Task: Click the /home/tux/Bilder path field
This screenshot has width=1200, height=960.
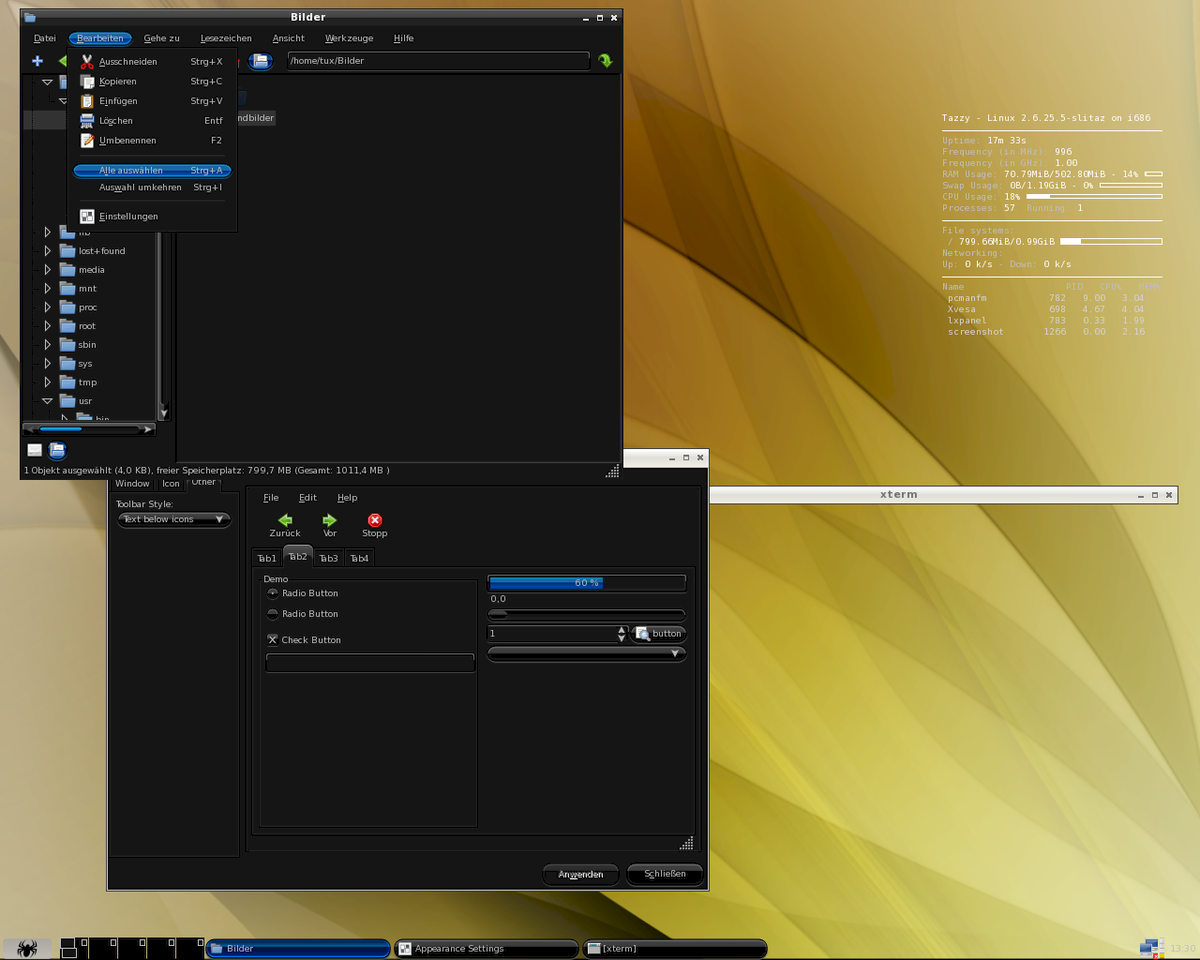Action: click(437, 61)
